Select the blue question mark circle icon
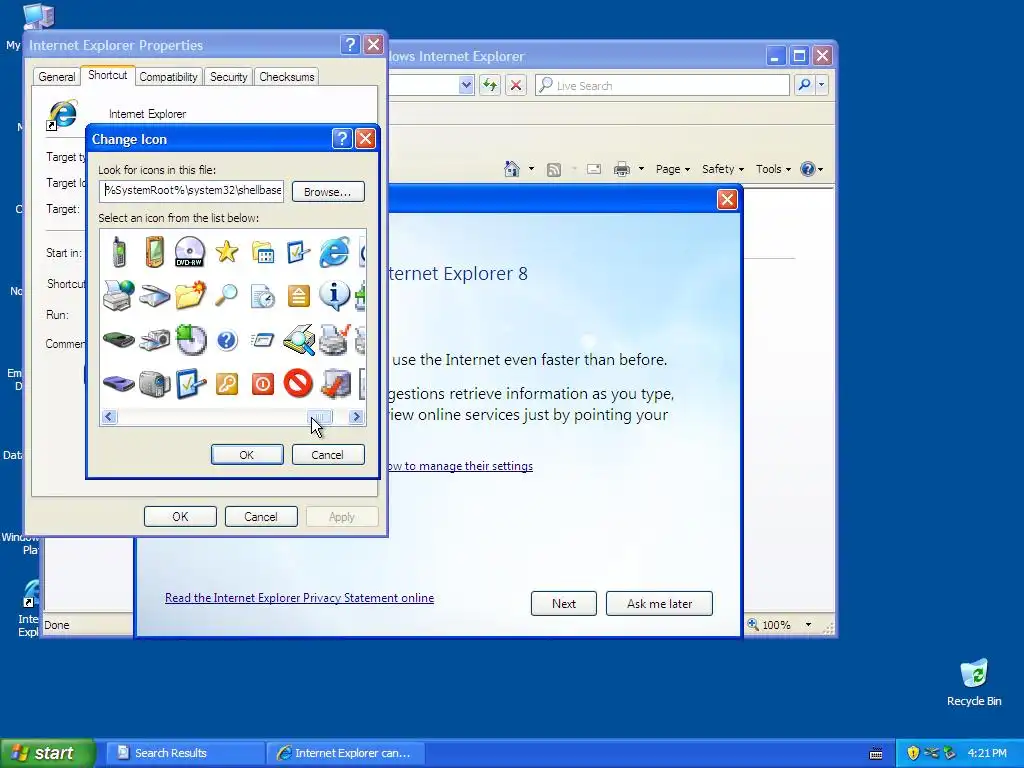Screen dimensions: 1024x768 click(x=227, y=340)
